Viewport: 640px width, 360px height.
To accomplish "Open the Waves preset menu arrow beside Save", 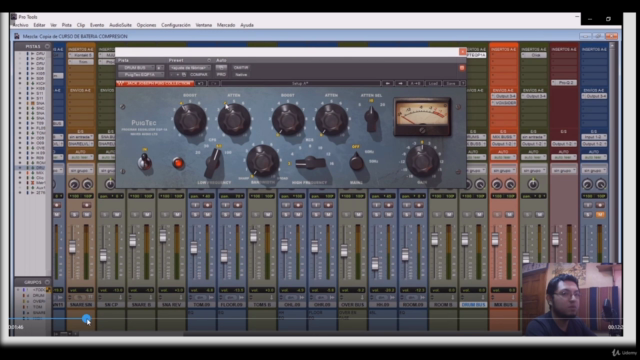I will pos(463,83).
